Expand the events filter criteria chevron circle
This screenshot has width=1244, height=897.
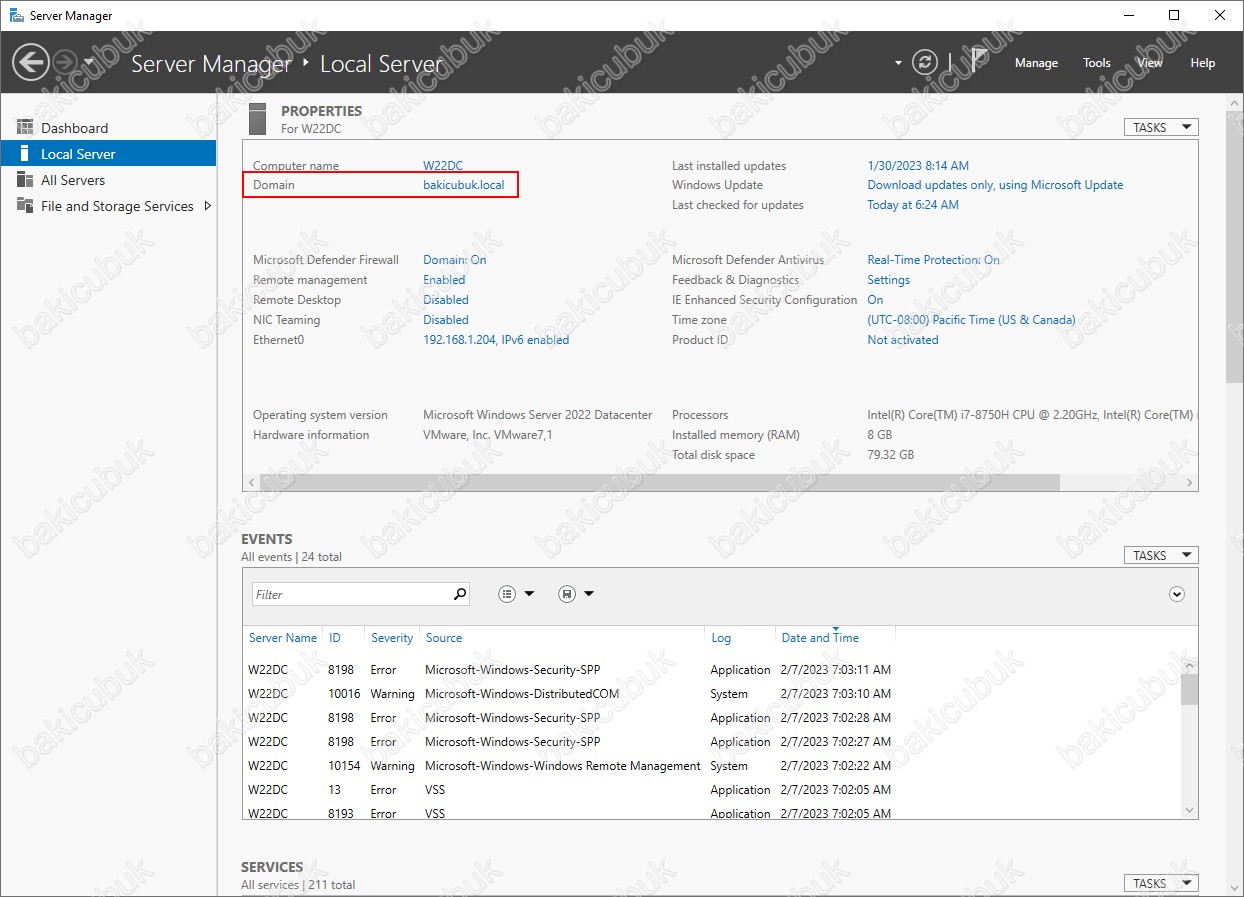(x=1177, y=594)
